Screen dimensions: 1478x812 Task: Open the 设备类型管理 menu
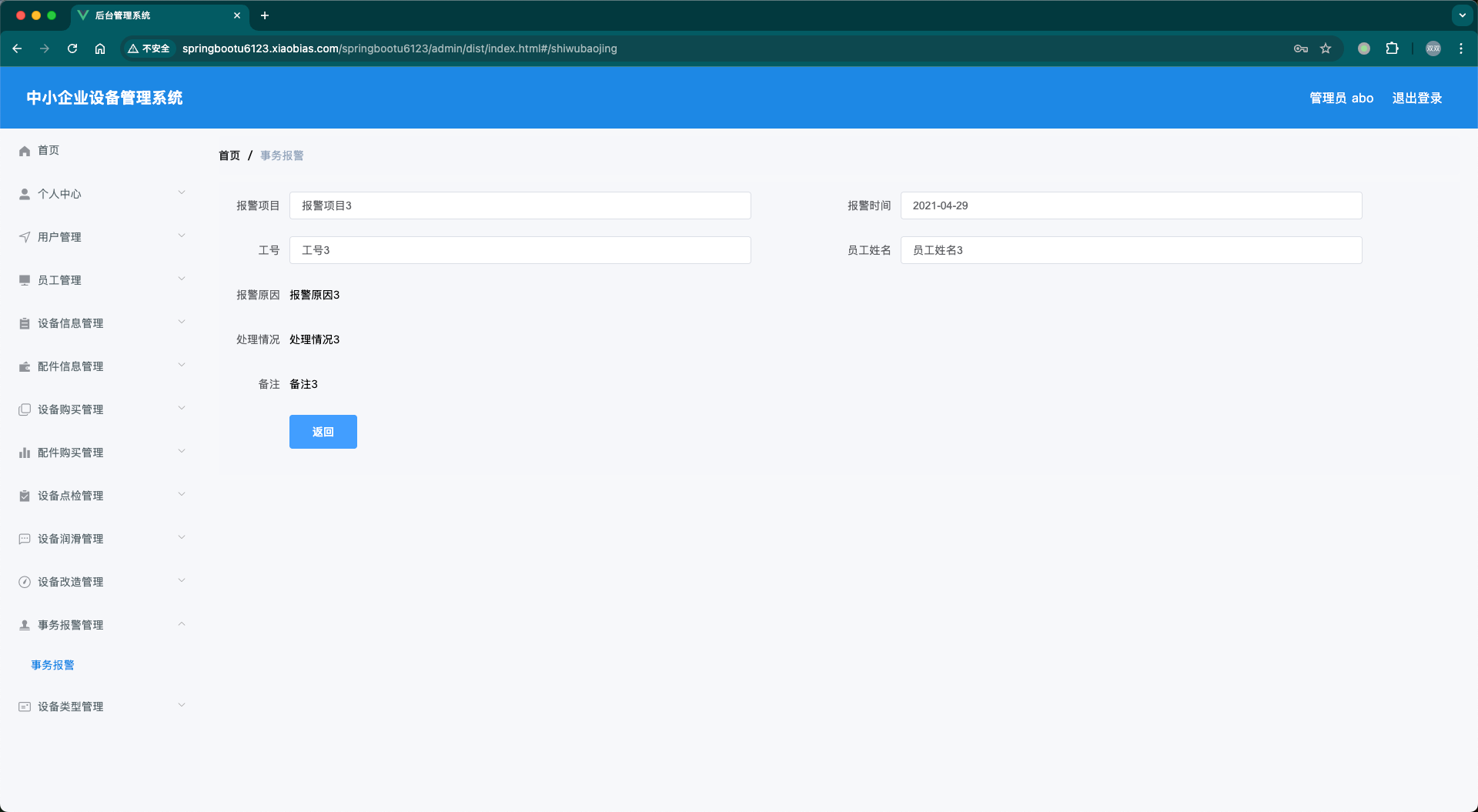(x=100, y=707)
